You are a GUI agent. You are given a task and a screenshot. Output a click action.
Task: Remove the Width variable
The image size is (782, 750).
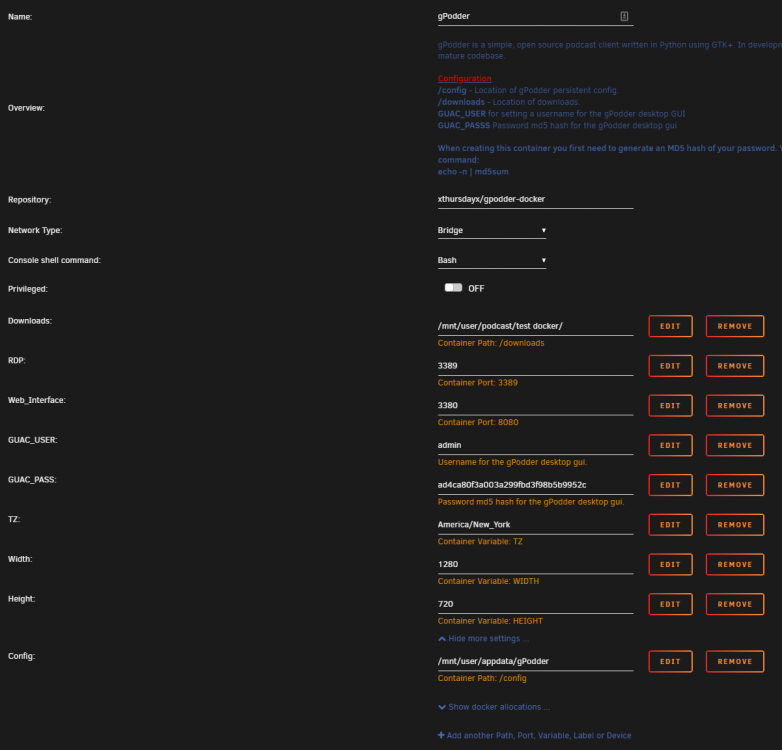pyautogui.click(x=735, y=564)
